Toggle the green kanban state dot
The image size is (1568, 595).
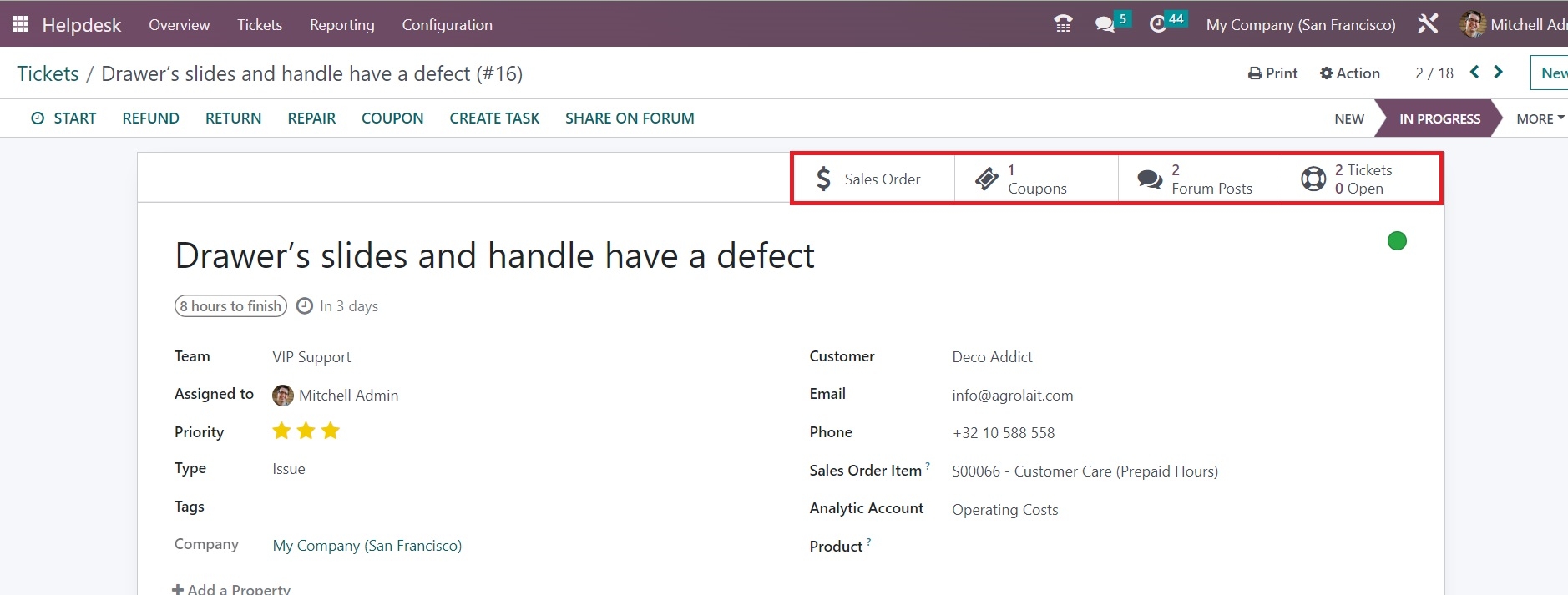1397,241
